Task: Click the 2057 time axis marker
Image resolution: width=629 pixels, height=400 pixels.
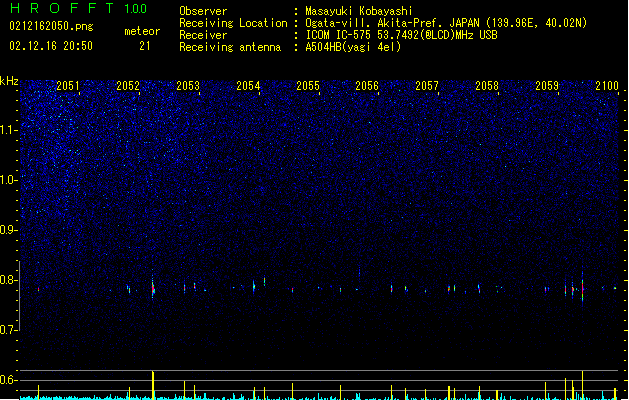Action: (427, 85)
